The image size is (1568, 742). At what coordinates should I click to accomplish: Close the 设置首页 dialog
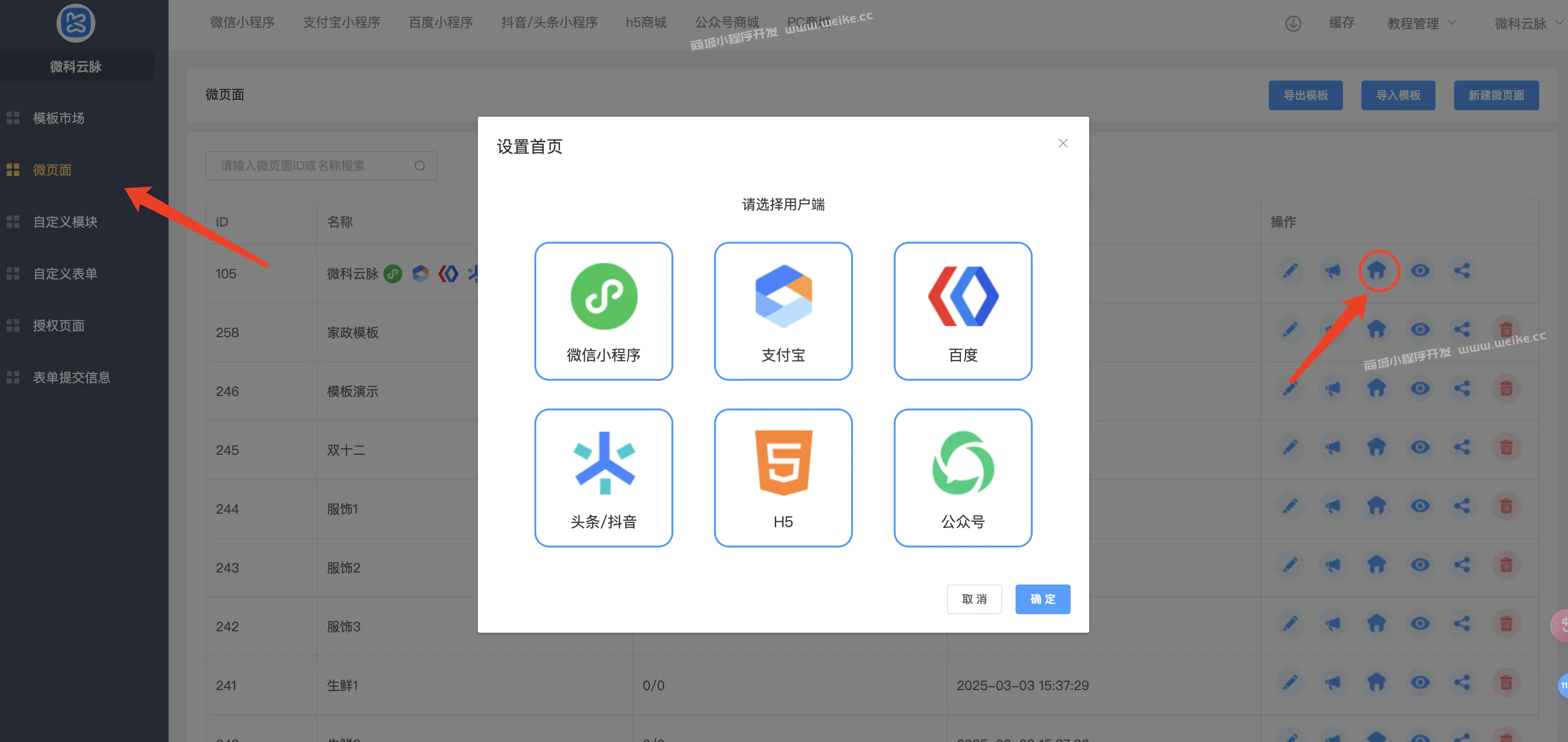(x=1063, y=143)
